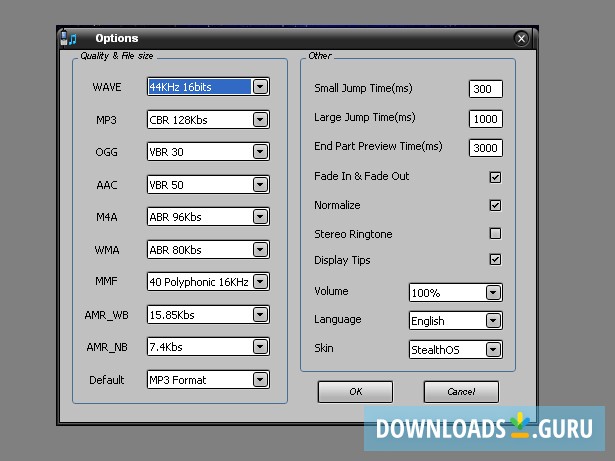Click the Stereo Ringtone label
Viewport: 615px width, 461px height.
pyautogui.click(x=353, y=234)
